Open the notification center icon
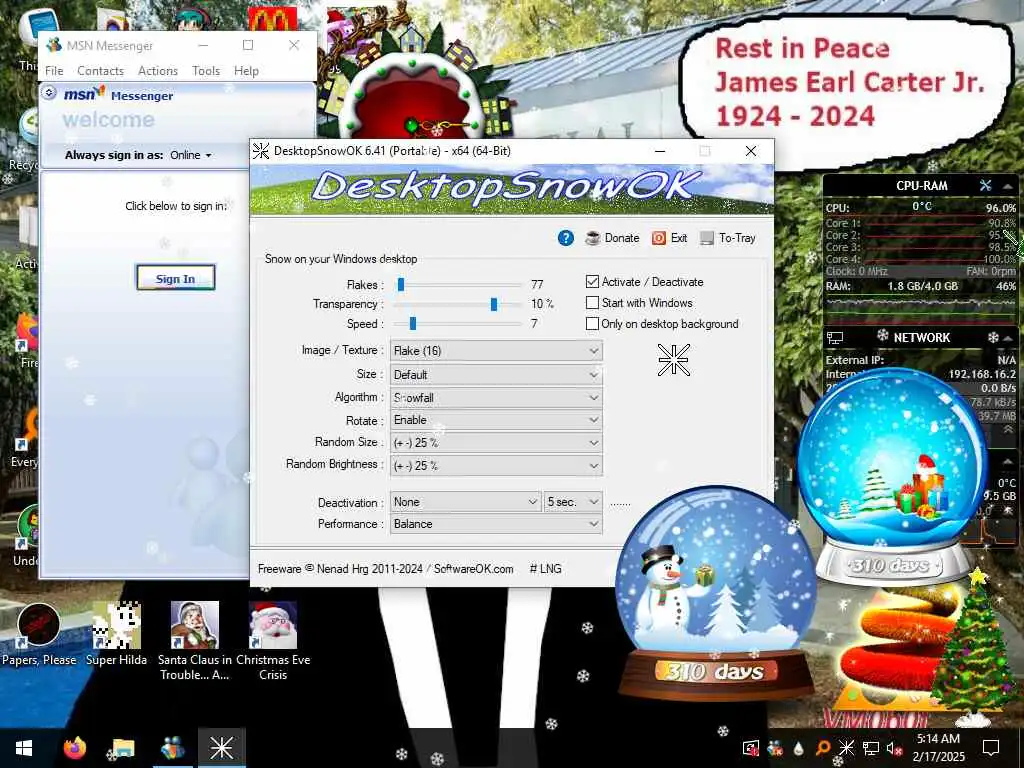This screenshot has width=1024, height=768. pyautogui.click(x=991, y=748)
